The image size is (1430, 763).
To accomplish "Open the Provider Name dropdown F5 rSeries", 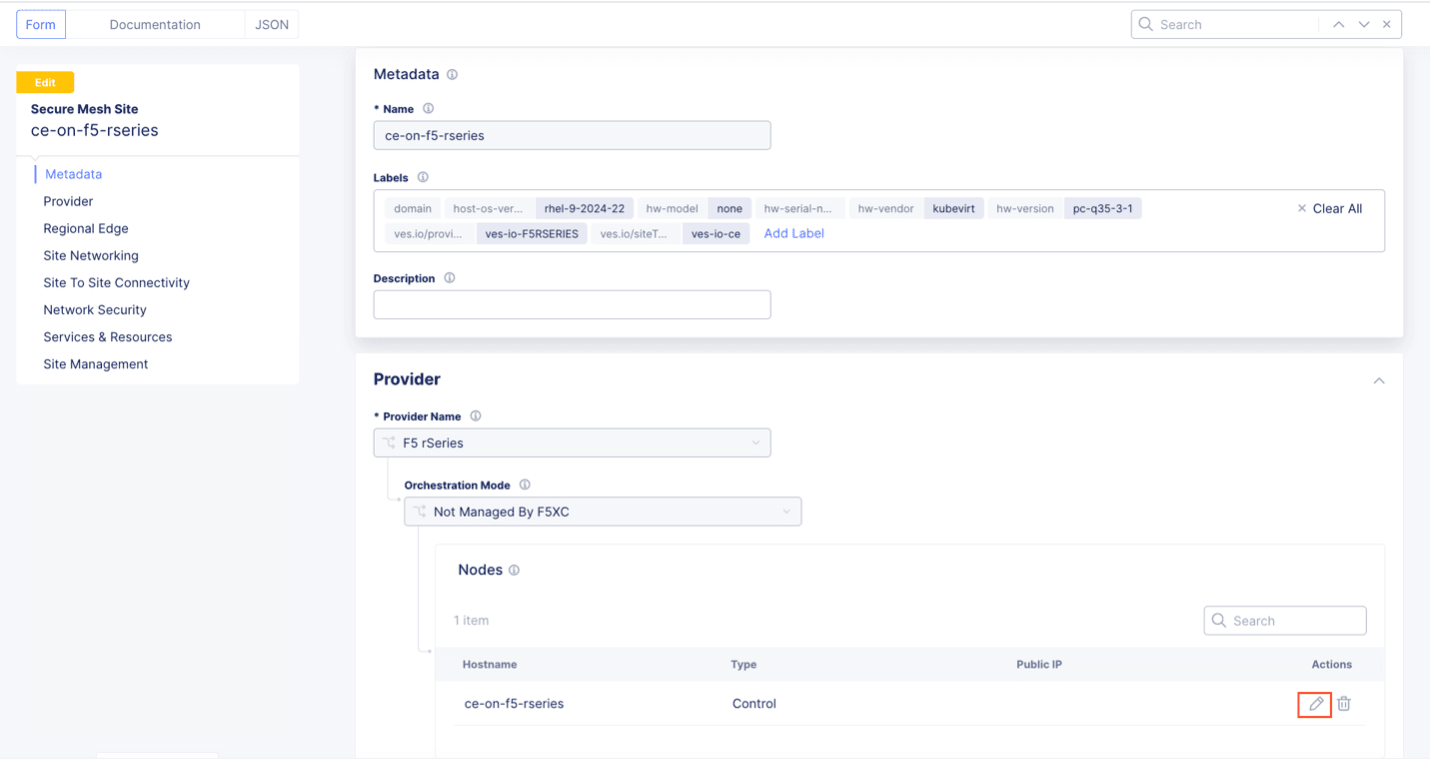I will [x=572, y=443].
